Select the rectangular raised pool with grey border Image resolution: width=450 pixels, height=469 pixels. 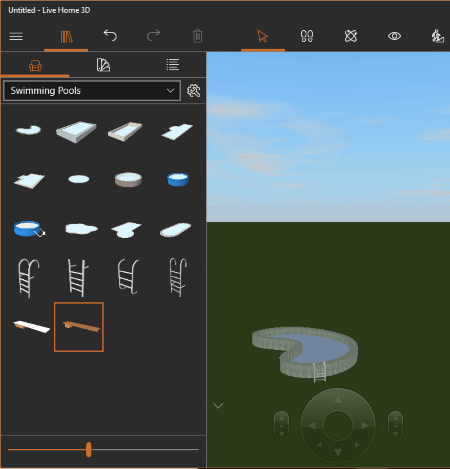[76, 132]
